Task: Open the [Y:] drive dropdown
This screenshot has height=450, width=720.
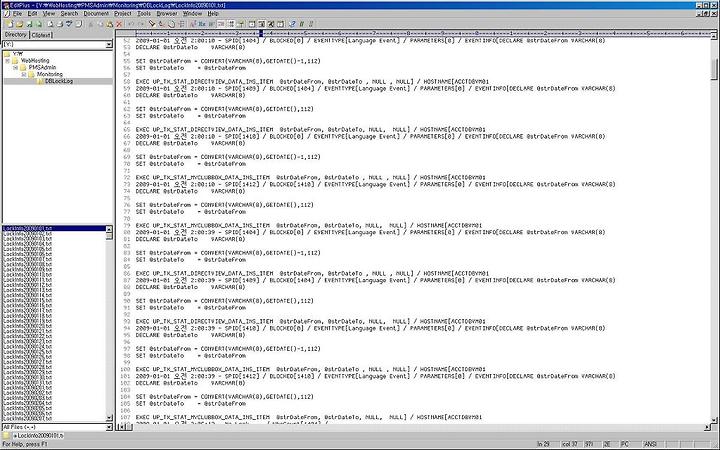Action: [109, 45]
